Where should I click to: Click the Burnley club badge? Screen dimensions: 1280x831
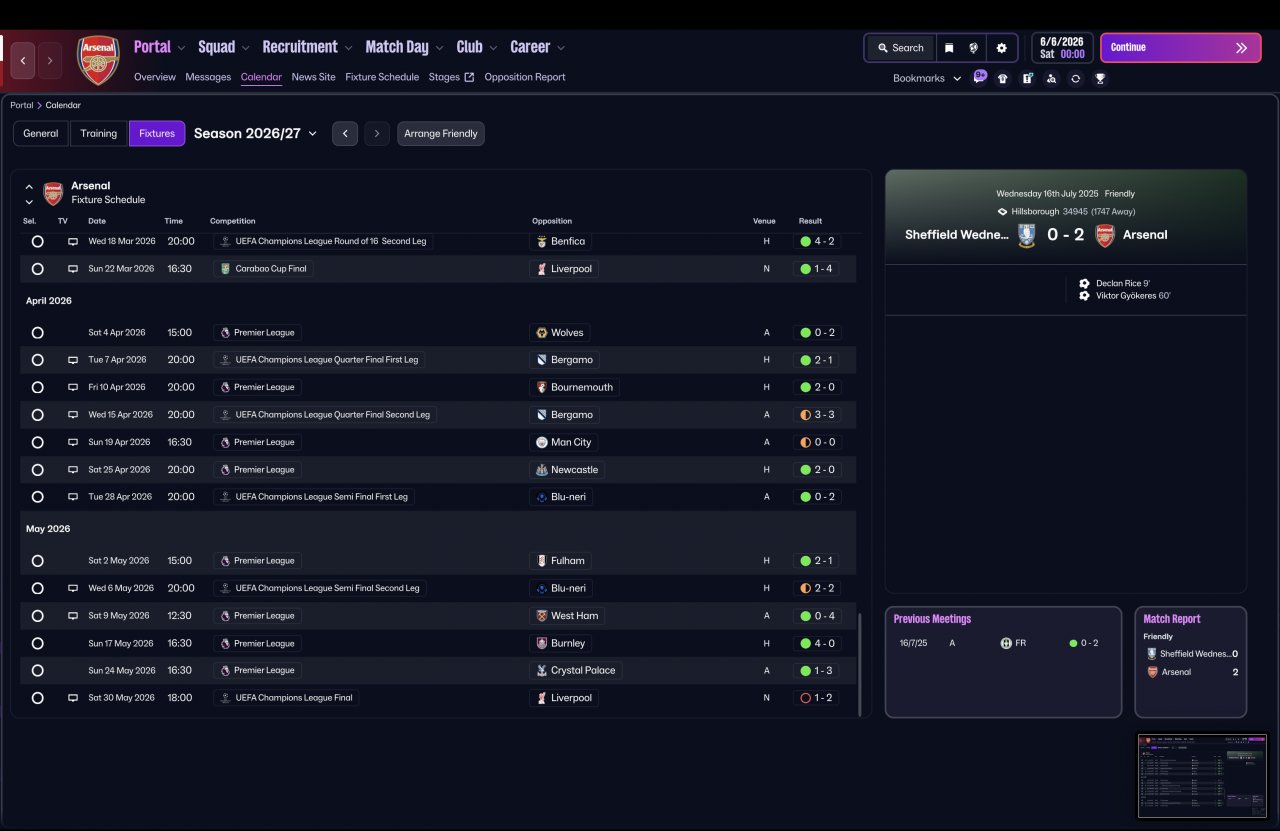[542, 643]
